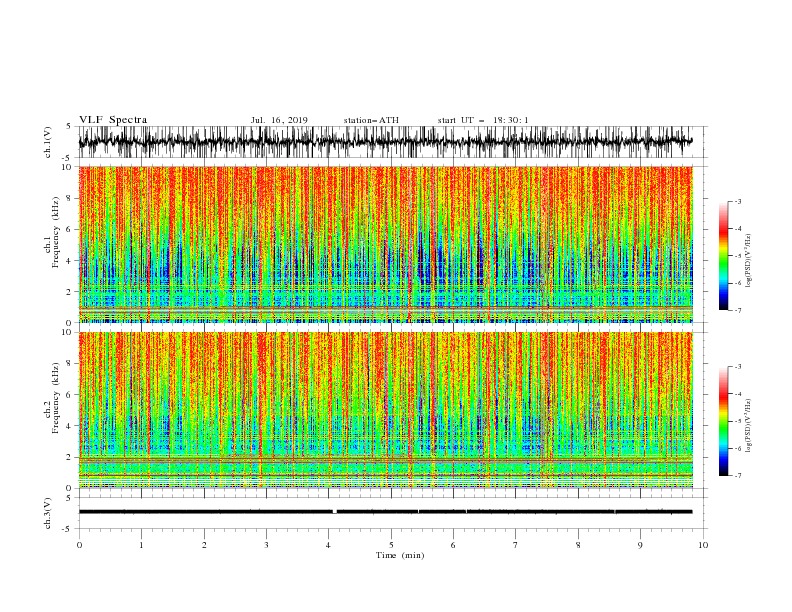Click the "-3" tick on ch.1 color bar

pyautogui.click(x=738, y=201)
